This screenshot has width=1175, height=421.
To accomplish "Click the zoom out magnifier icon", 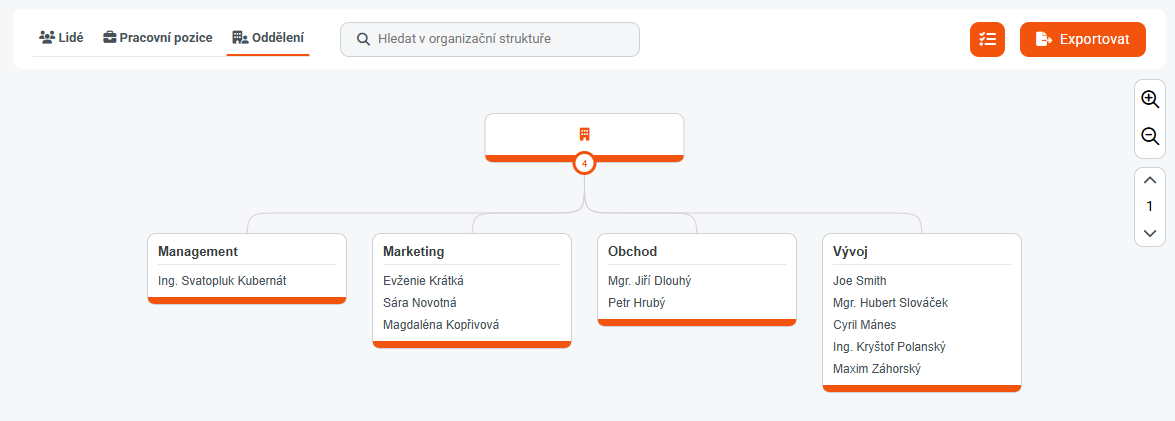I will coord(1150,137).
